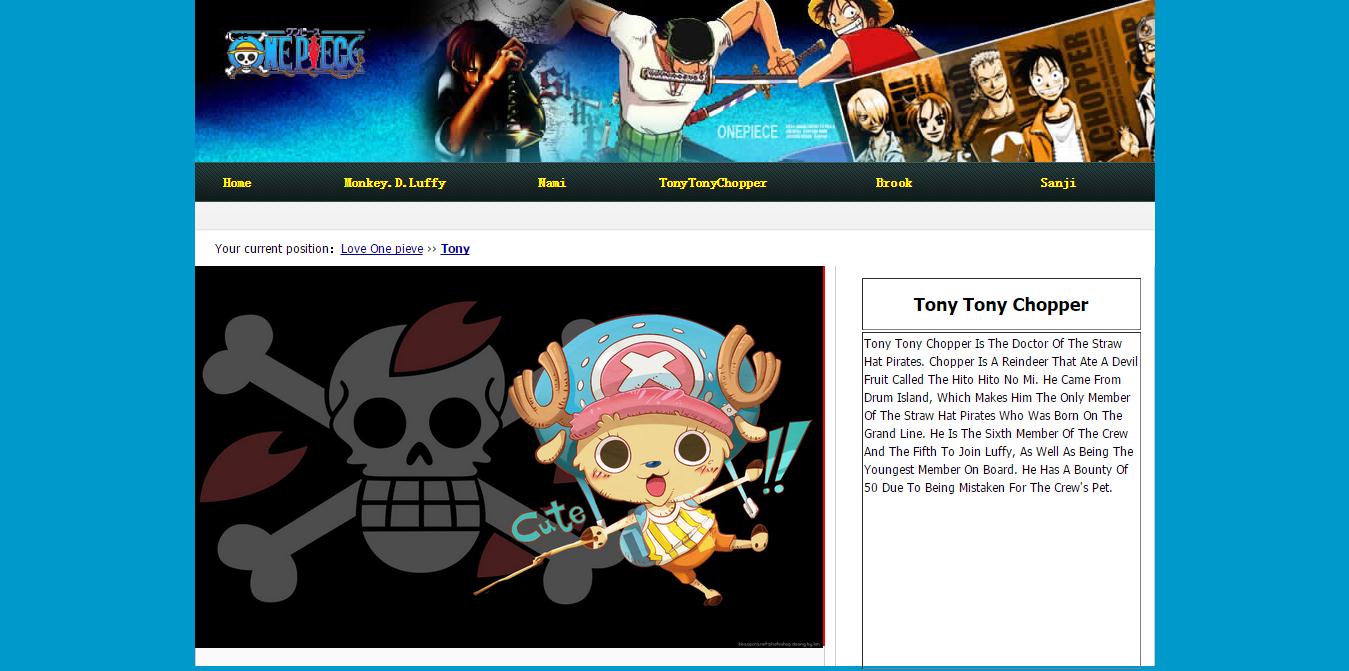The height and width of the screenshot is (671, 1349).
Task: Click the 'Tony Tony Chopper' heading box
Action: click(1000, 305)
